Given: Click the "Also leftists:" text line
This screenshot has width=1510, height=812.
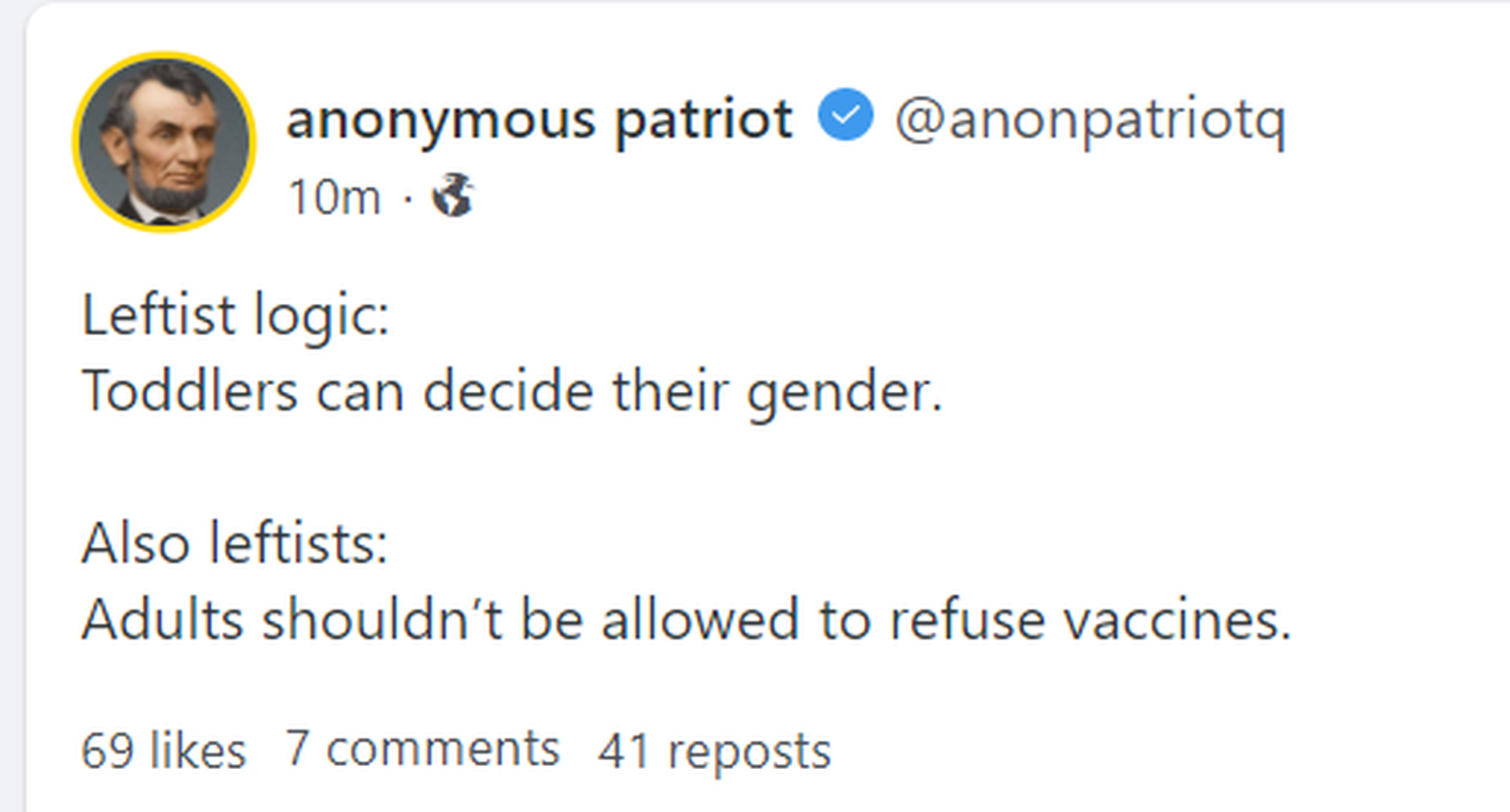Looking at the screenshot, I should coord(235,544).
